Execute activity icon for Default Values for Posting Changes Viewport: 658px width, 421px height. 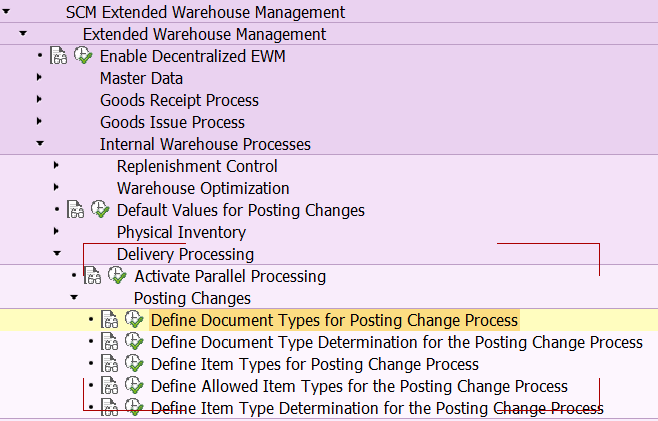(100, 209)
